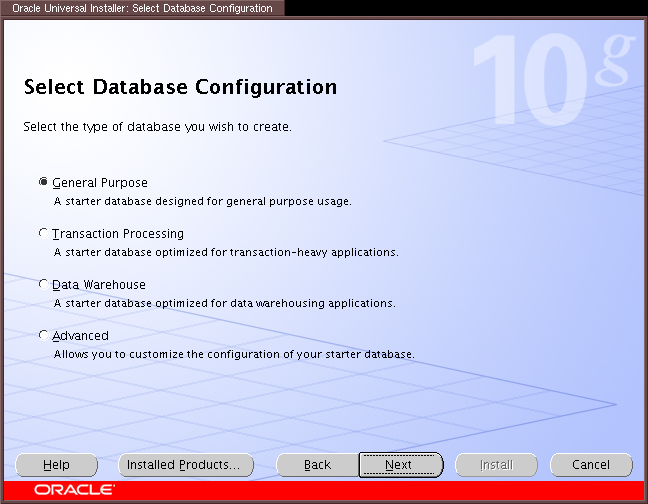Click the data warehousing applications description text
This screenshot has height=504, width=648.
[224, 303]
